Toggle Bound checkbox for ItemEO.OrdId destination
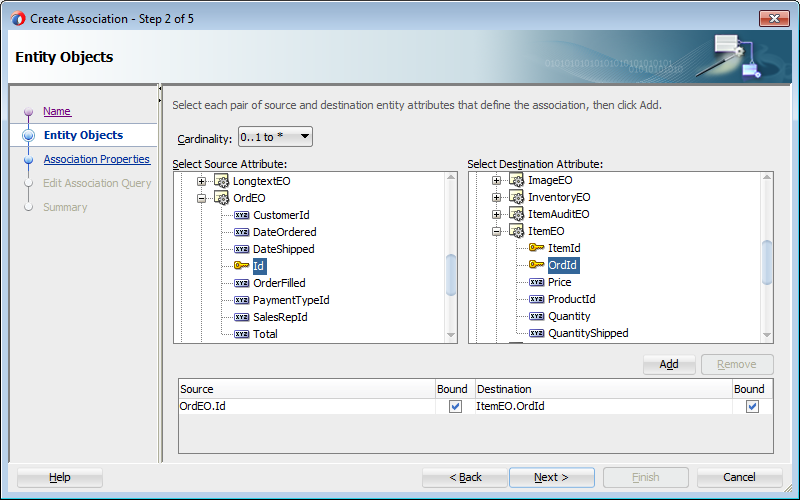Viewport: 800px width, 500px height. [x=752, y=407]
